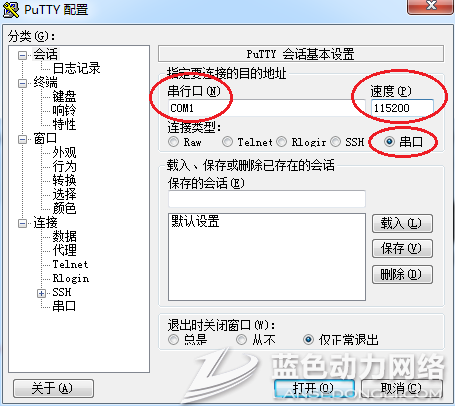Select 默认设置 in saved sessions list
455x406 pixels.
[195, 221]
